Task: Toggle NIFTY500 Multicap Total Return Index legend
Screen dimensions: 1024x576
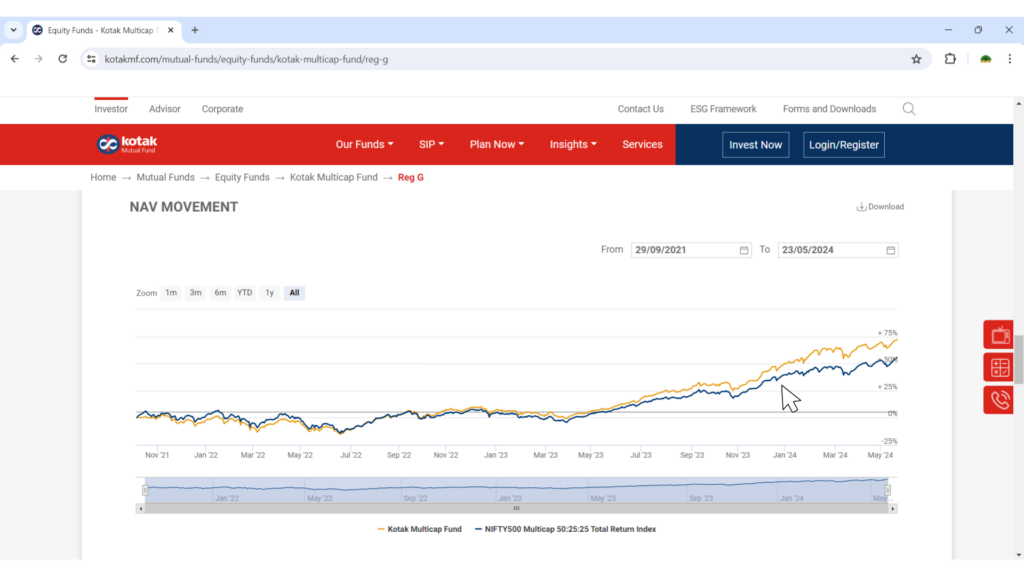Action: tap(565, 529)
